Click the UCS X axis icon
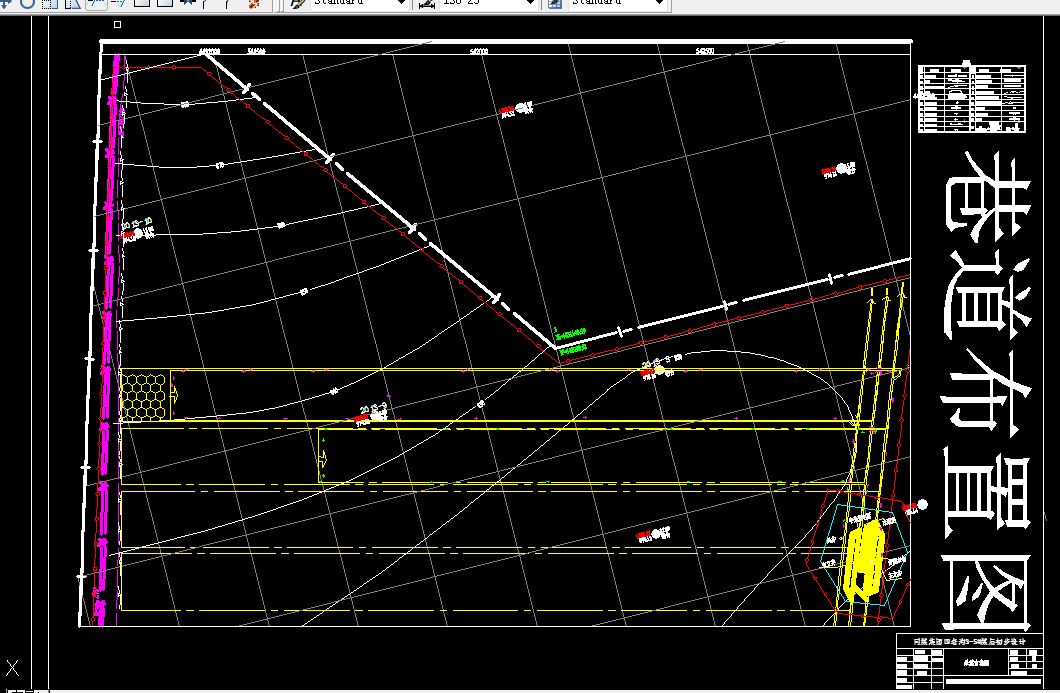The image size is (1060, 693). click(12, 669)
